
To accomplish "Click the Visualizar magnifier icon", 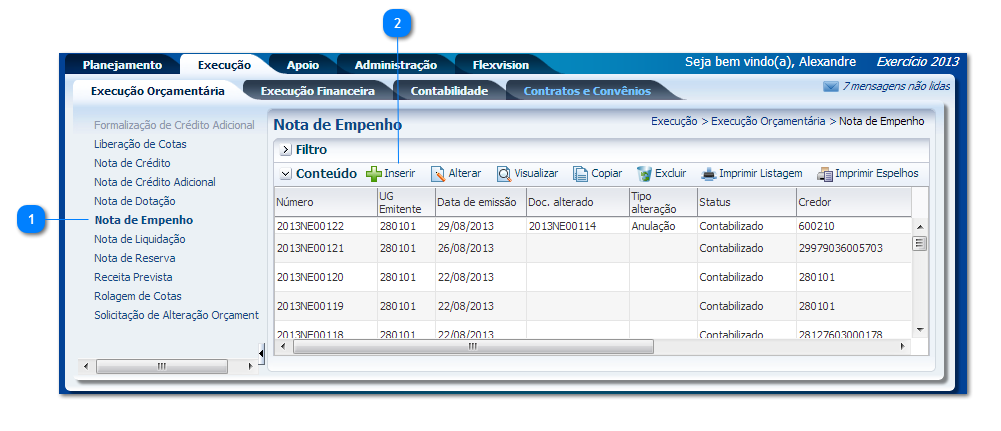I will 504,174.
